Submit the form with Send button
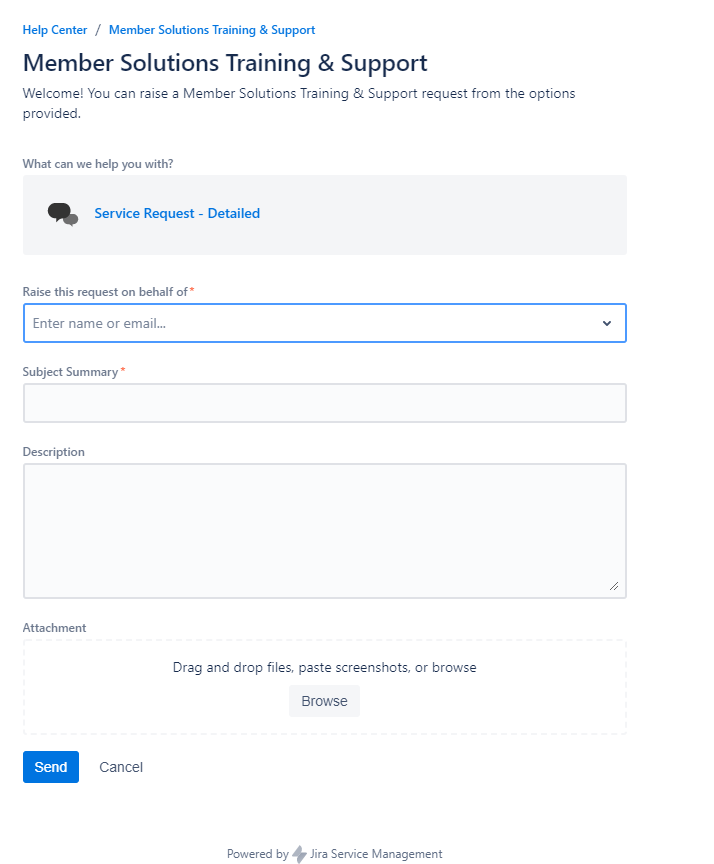This screenshot has width=714, height=864. (51, 767)
